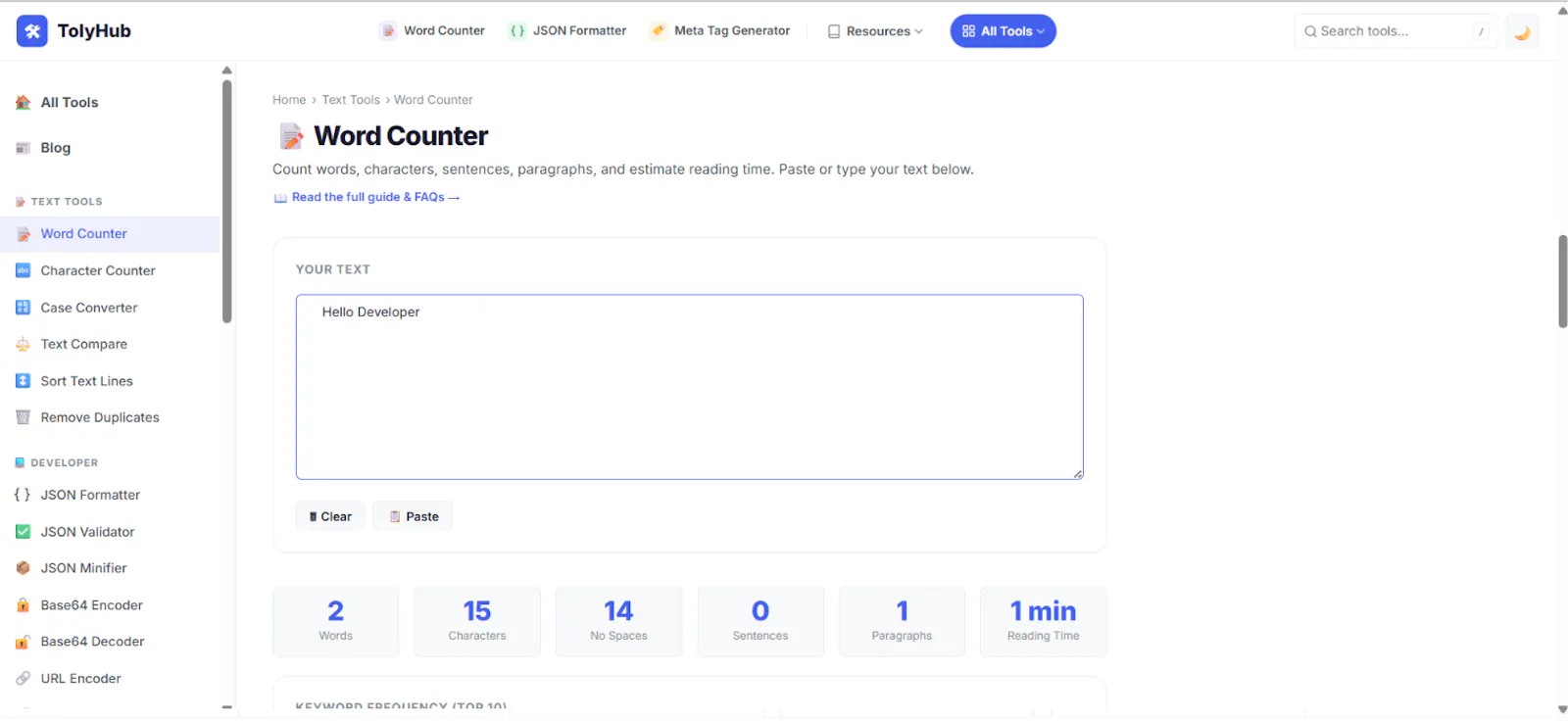Click the search magnifier icon
This screenshot has width=1568, height=721.
[1310, 31]
